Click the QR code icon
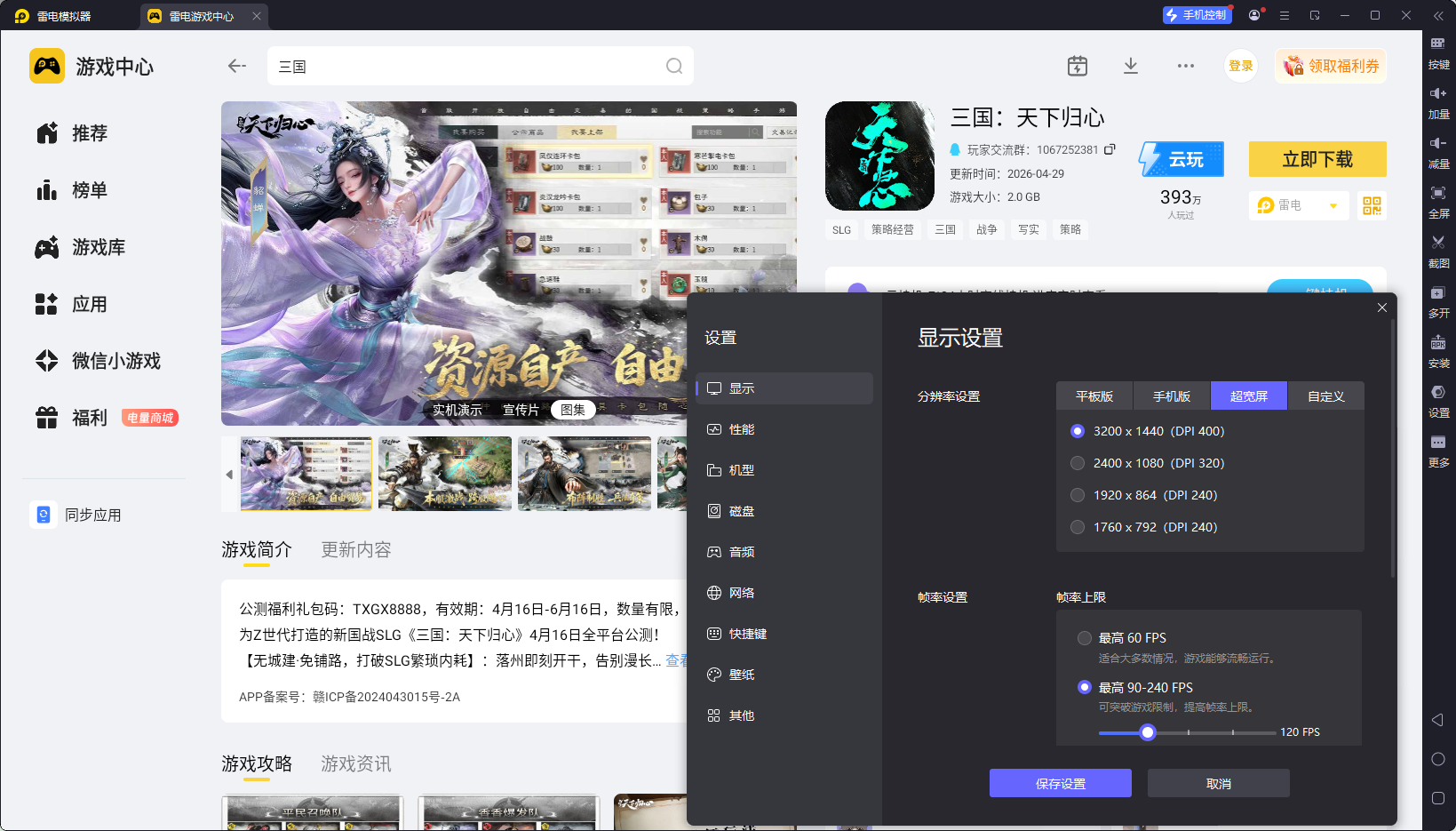1456x831 pixels. [x=1372, y=205]
